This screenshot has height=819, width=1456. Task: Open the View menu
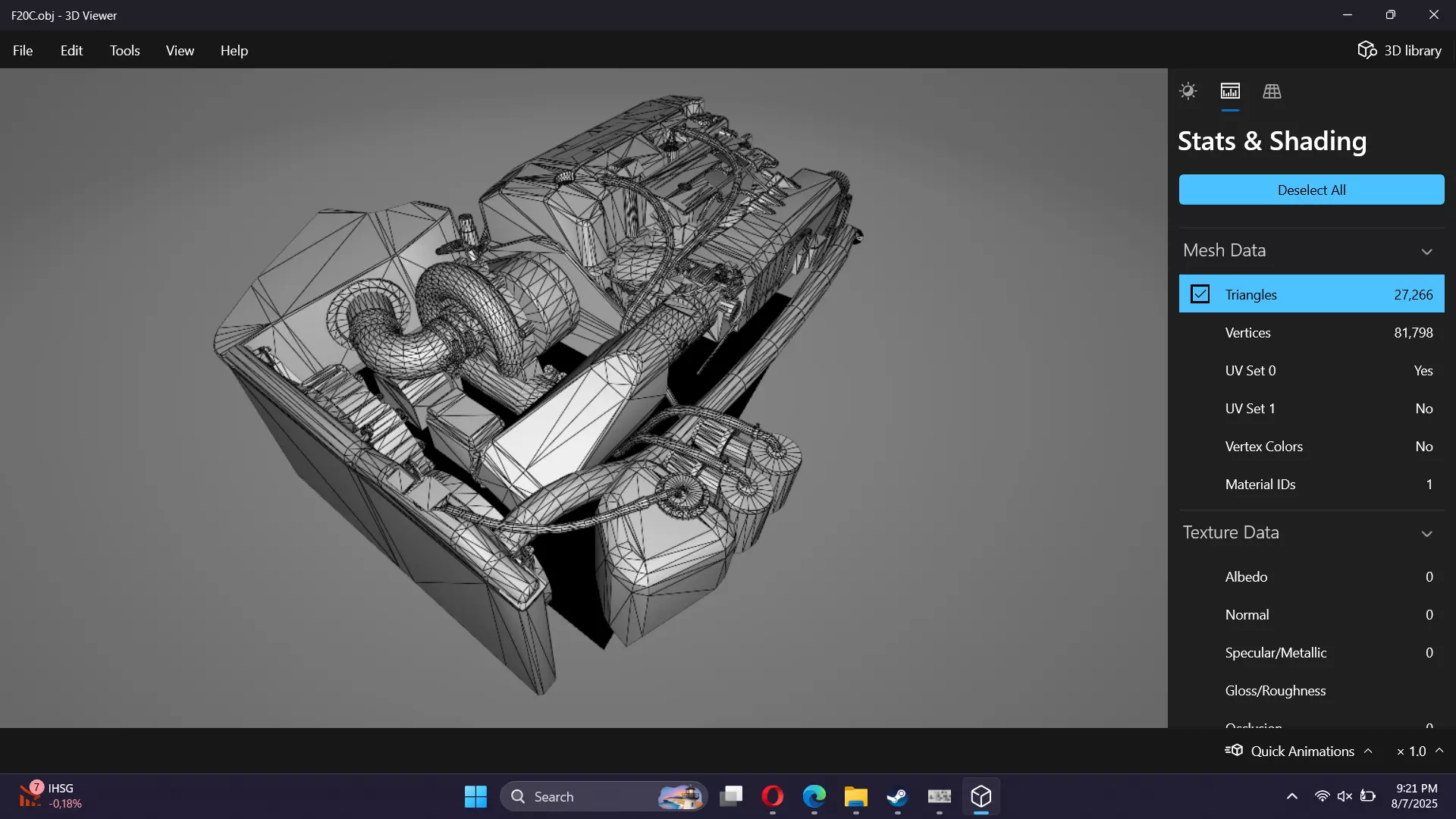(180, 50)
